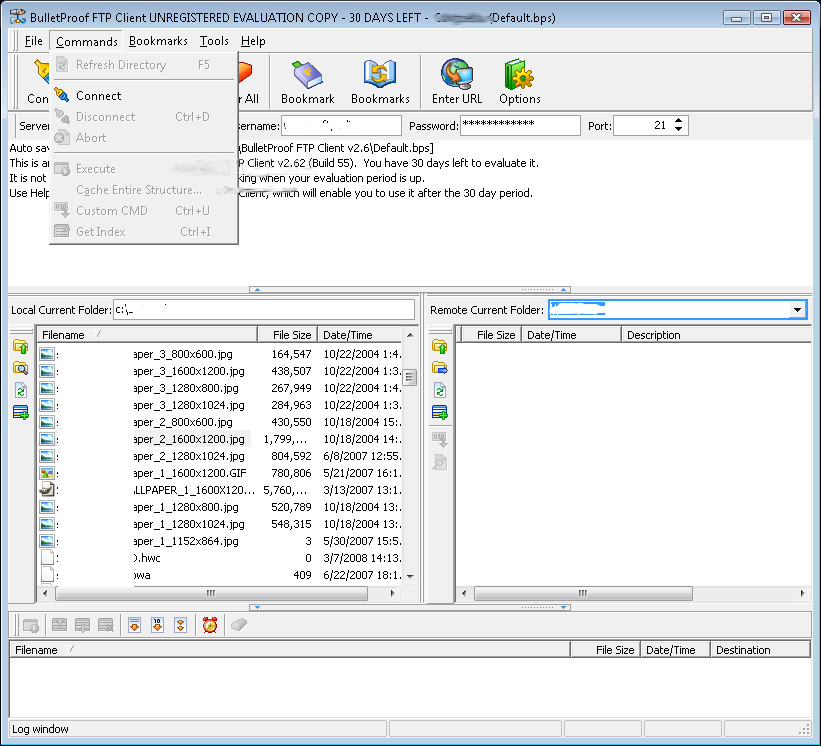This screenshot has height=746, width=821.
Task: Select Custom CMD in the Commands menu
Action: point(143,210)
